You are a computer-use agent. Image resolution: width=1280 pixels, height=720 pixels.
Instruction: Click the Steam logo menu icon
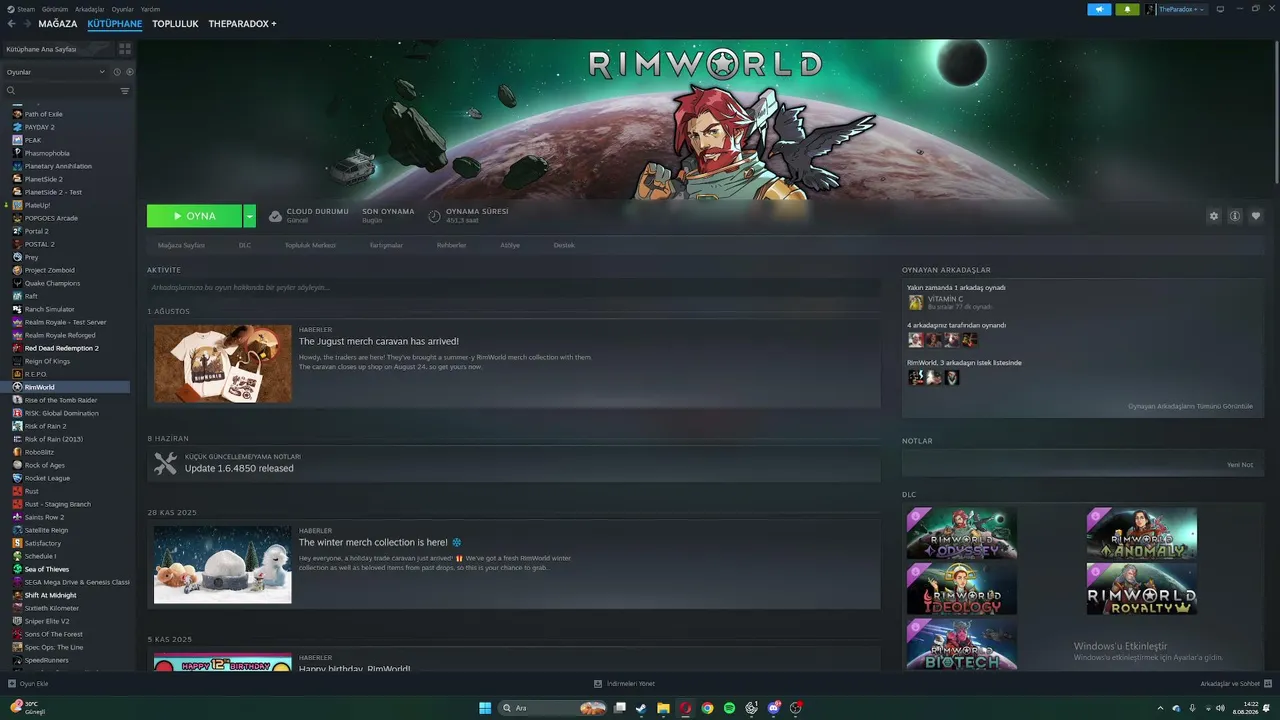(11, 9)
